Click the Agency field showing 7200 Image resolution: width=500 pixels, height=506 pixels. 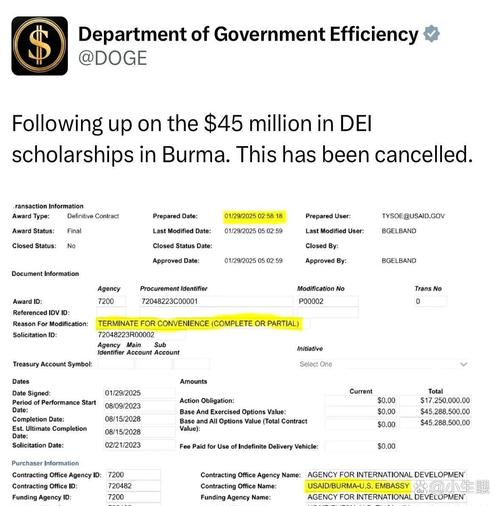111,301
